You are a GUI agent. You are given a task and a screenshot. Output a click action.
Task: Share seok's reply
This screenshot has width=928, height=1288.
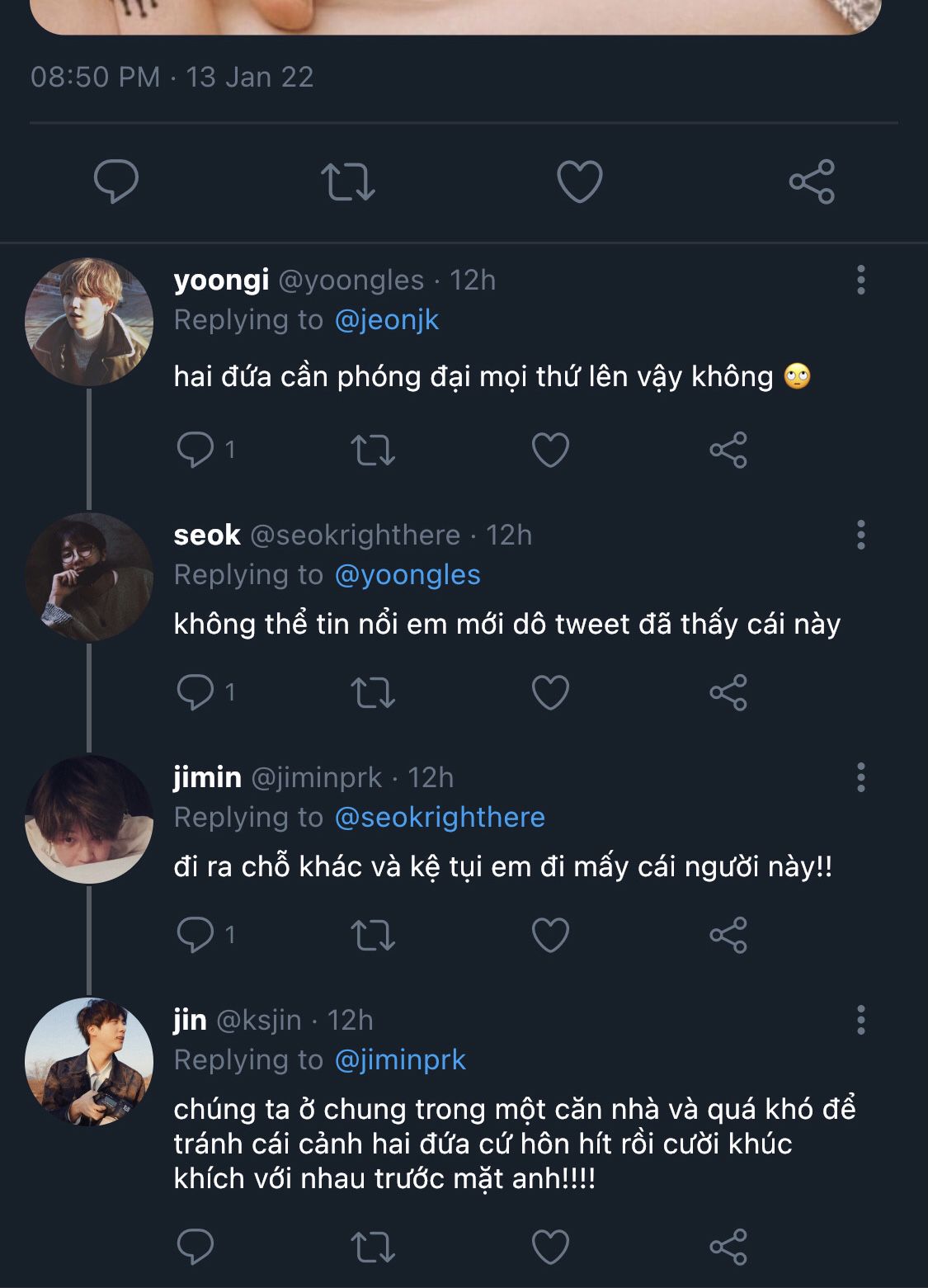728,692
